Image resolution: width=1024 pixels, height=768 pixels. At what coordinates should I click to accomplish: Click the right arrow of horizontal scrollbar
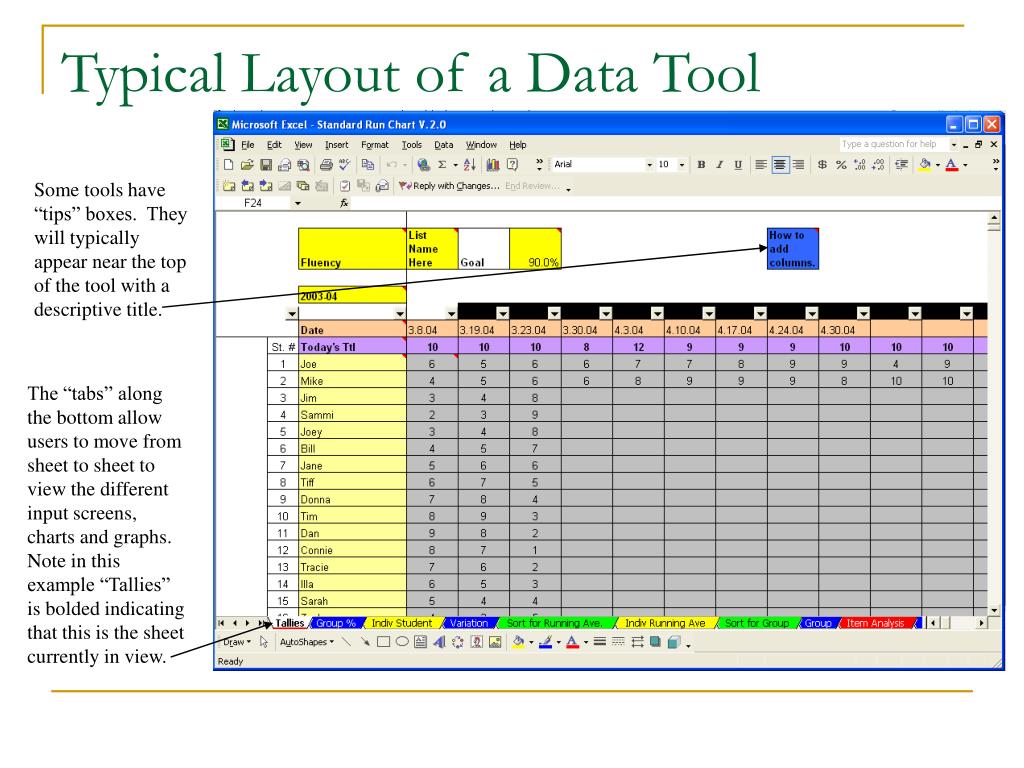point(982,623)
